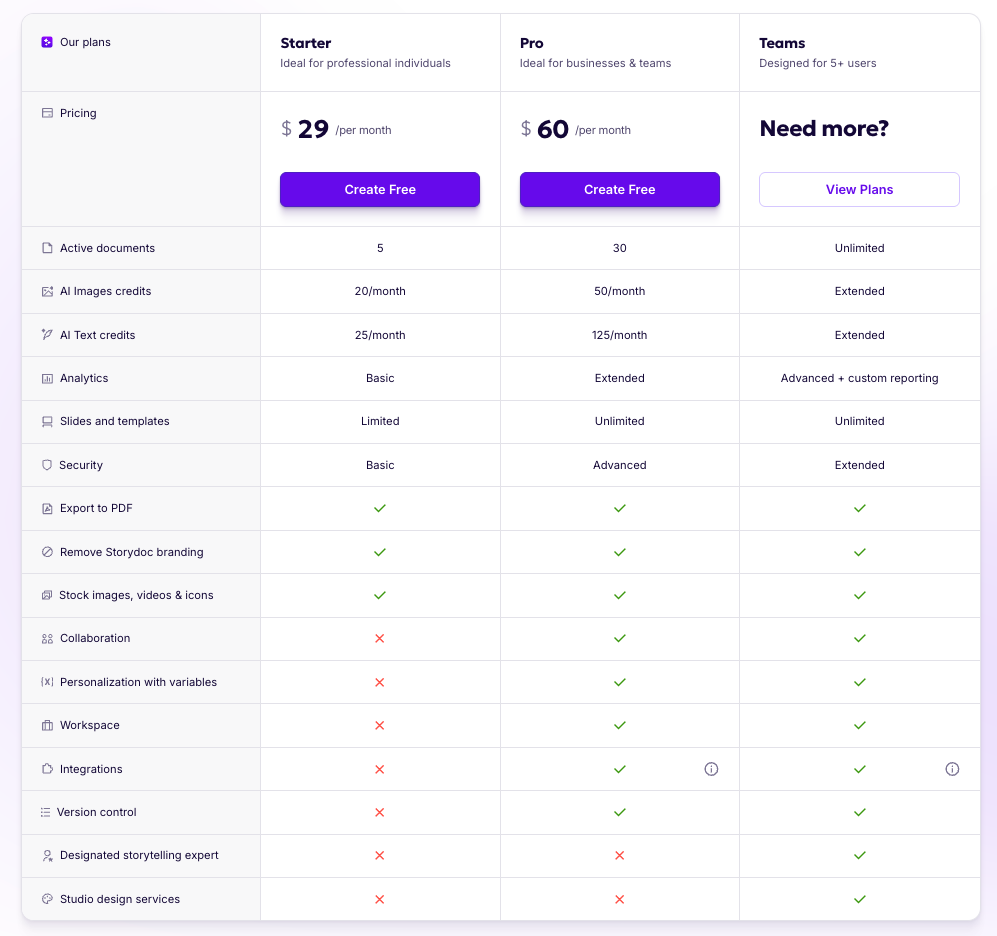Screen dimensions: 997x936
Task: Click the Pro plan heading
Action: (532, 43)
